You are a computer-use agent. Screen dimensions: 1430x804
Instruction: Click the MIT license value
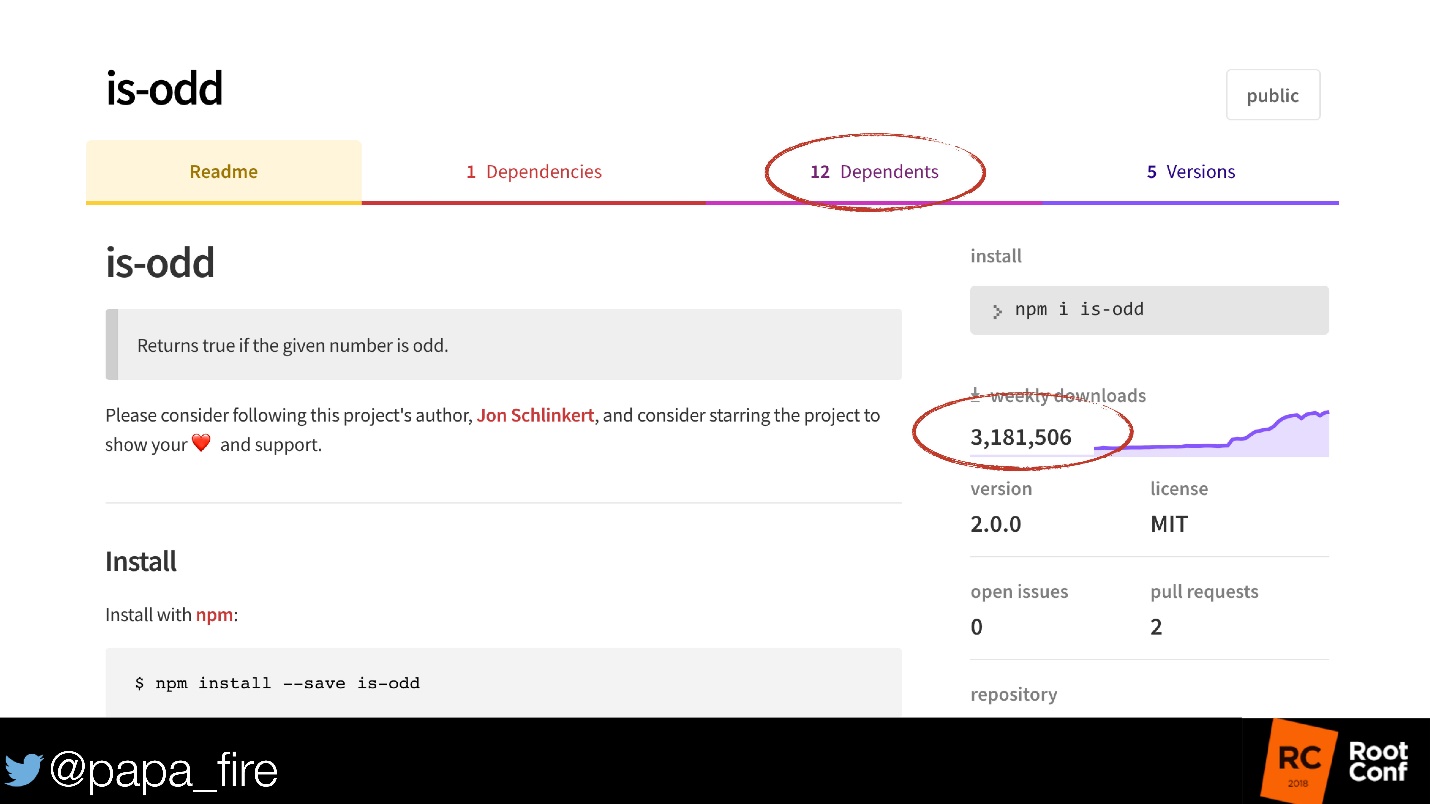pyautogui.click(x=1169, y=524)
